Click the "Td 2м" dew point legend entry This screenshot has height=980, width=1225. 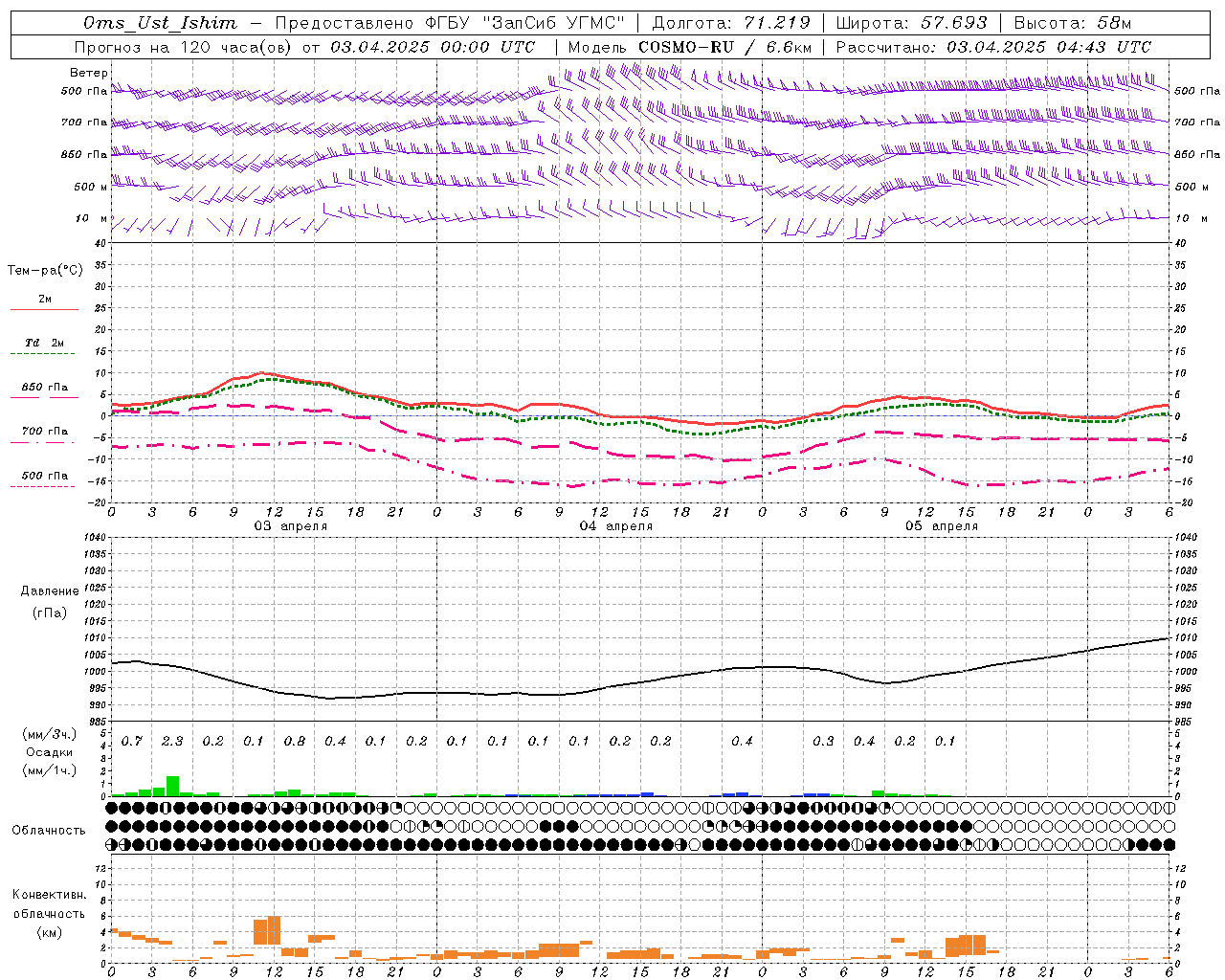[44, 343]
